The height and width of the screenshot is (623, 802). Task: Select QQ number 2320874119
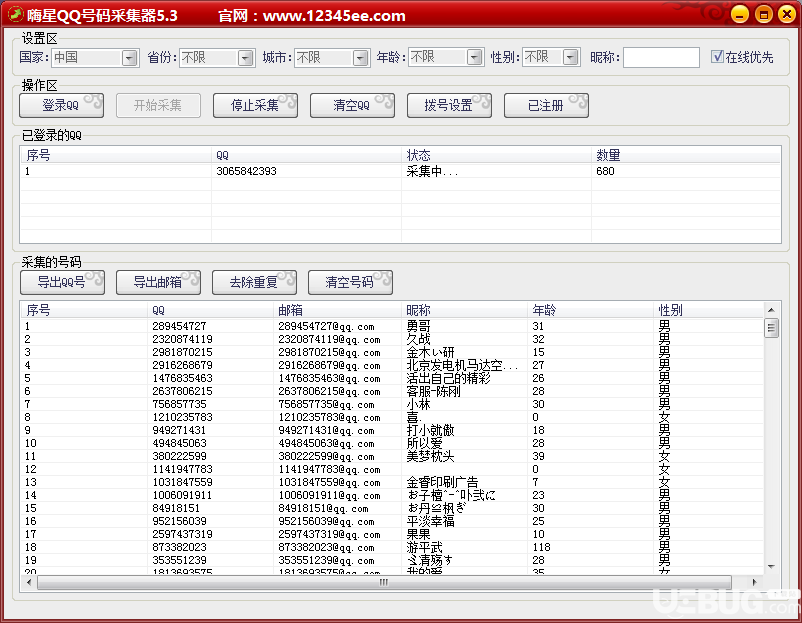(182, 339)
